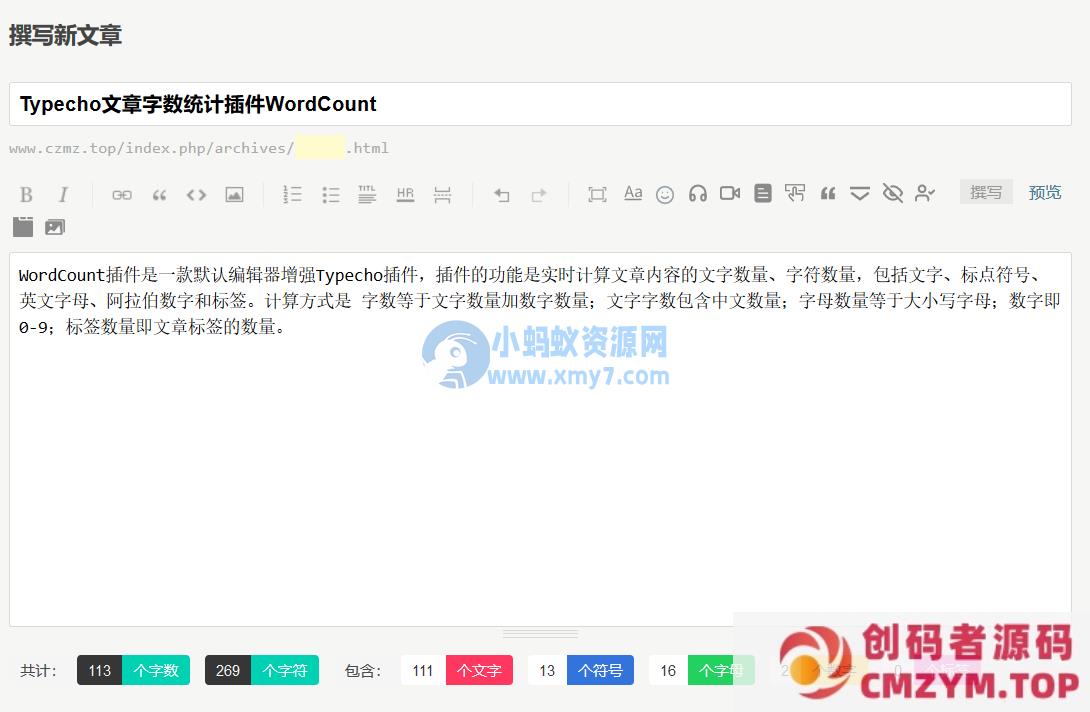The width and height of the screenshot is (1090, 712).
Task: Edit the highlighted URL slug field
Action: pos(320,148)
